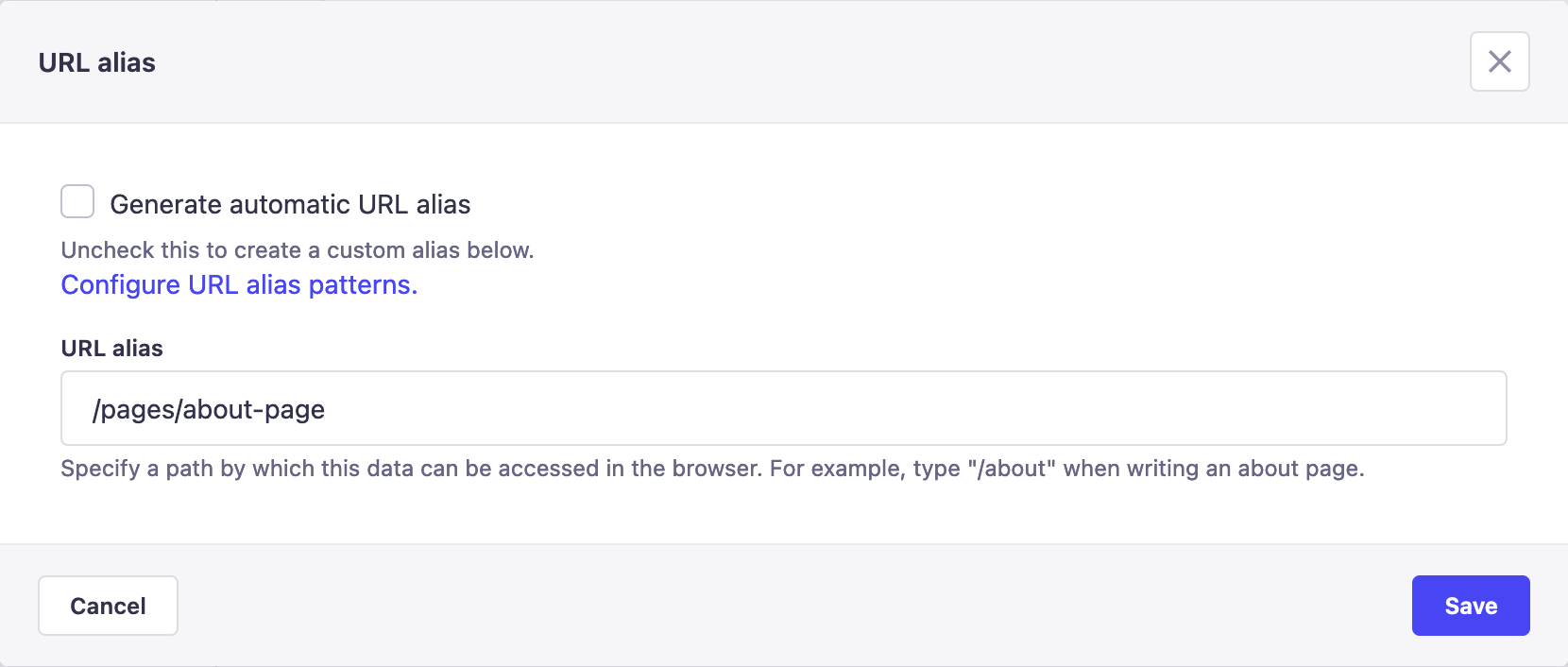Choose the white Cancel button
1568x667 pixels.
click(108, 606)
